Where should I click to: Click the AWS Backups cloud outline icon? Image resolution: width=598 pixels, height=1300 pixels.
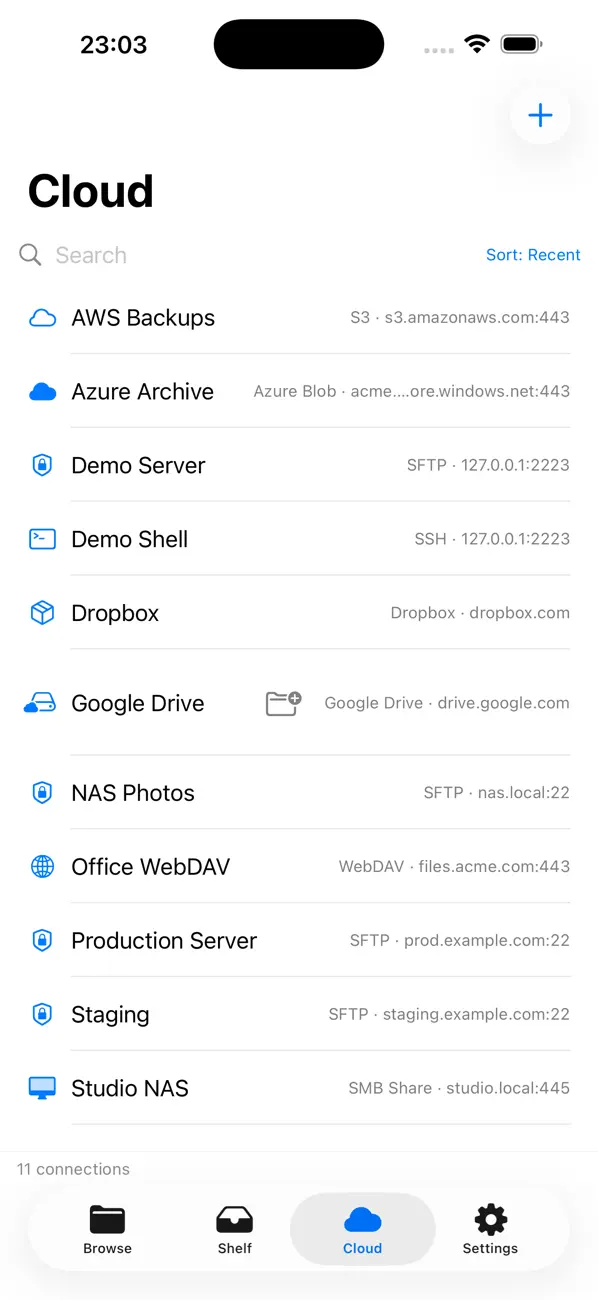point(42,318)
